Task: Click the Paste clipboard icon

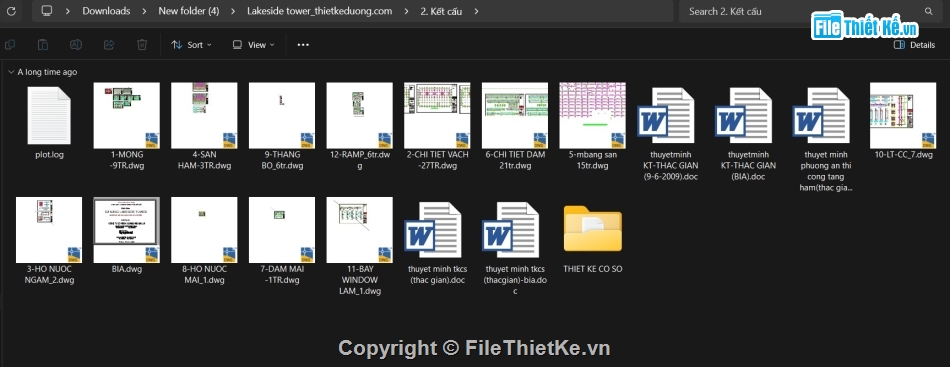Action: (43, 44)
